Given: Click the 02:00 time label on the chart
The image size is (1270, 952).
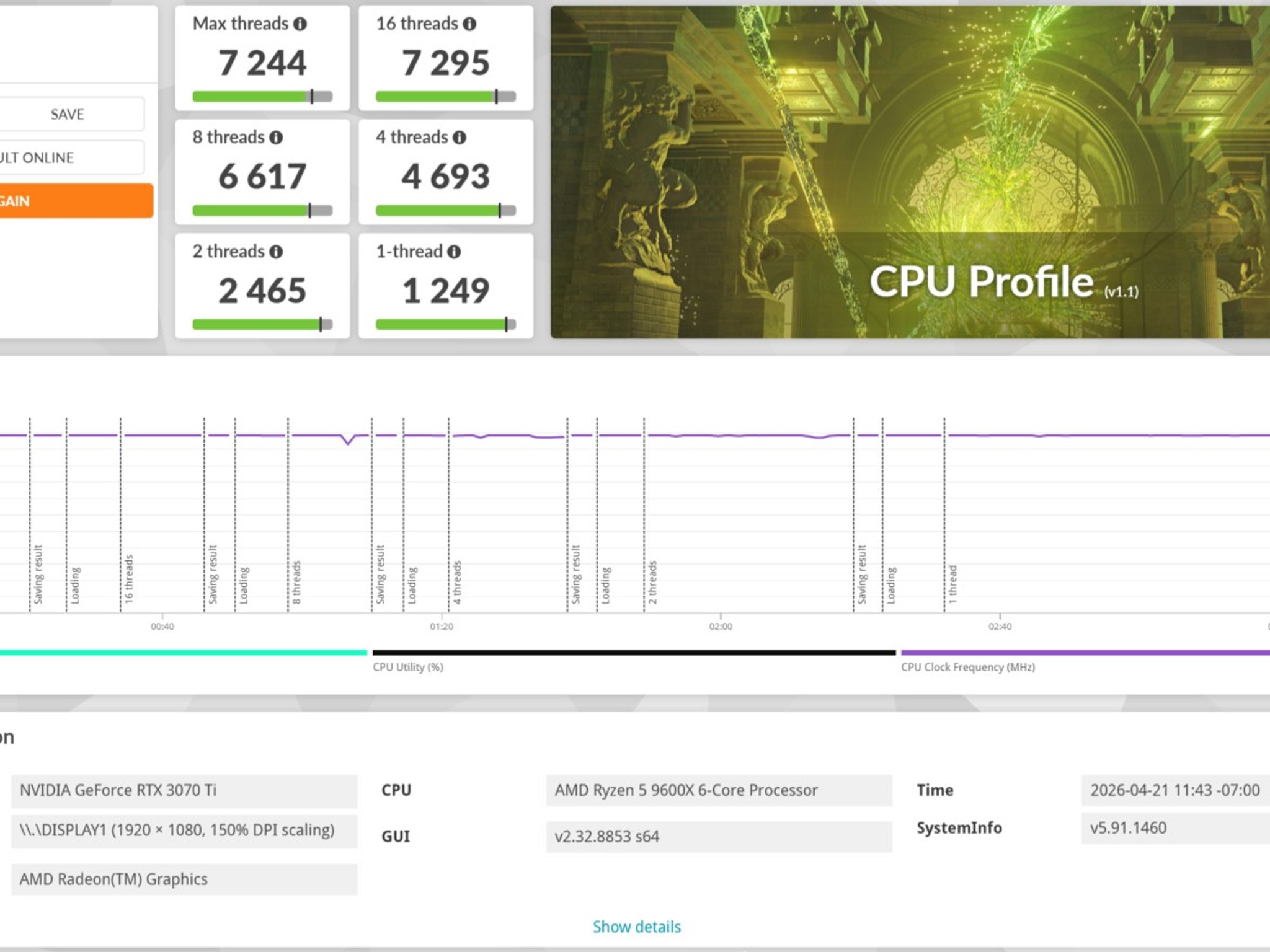Looking at the screenshot, I should tap(721, 627).
